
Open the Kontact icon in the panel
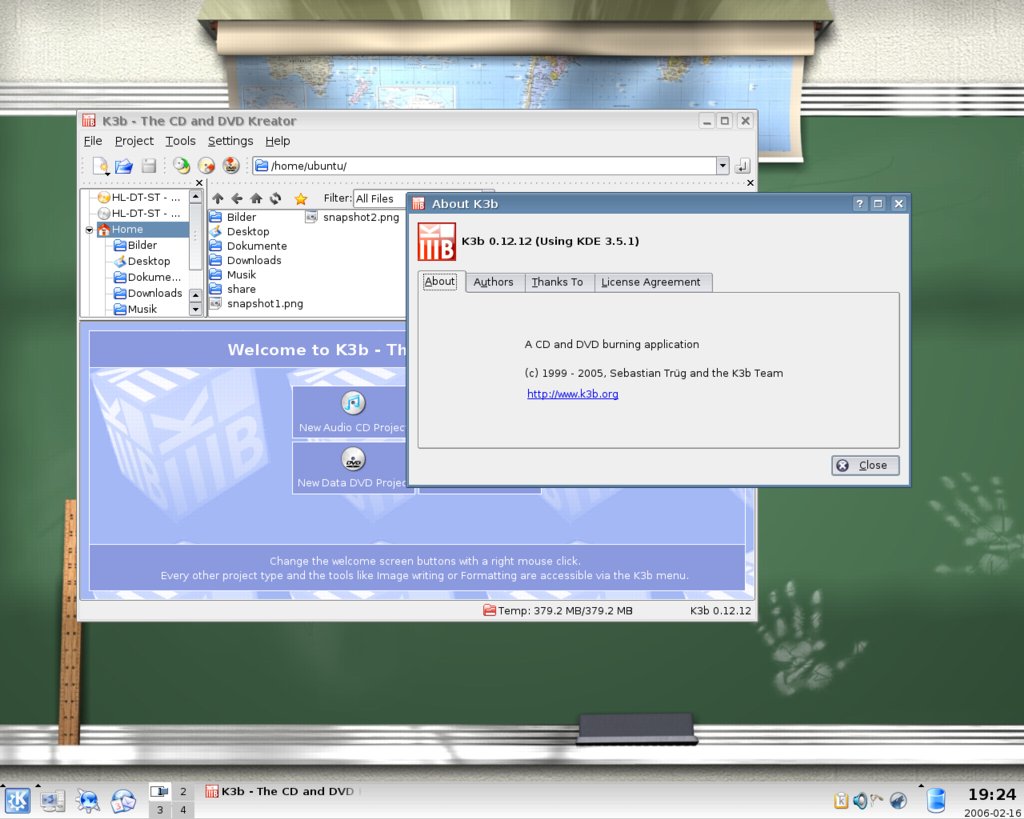point(123,800)
